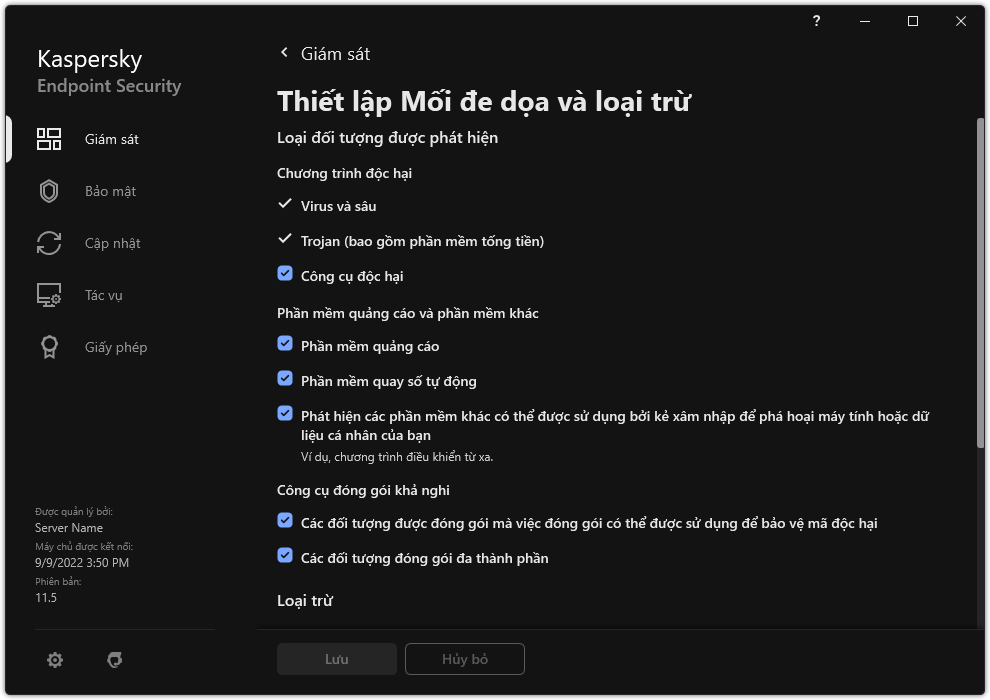Open the Tác vụ tasks icon
The width and height of the screenshot is (990, 700).
click(49, 295)
